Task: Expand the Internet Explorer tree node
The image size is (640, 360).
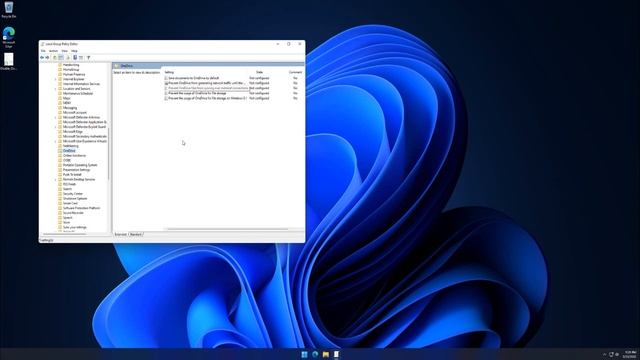Action: [56, 79]
